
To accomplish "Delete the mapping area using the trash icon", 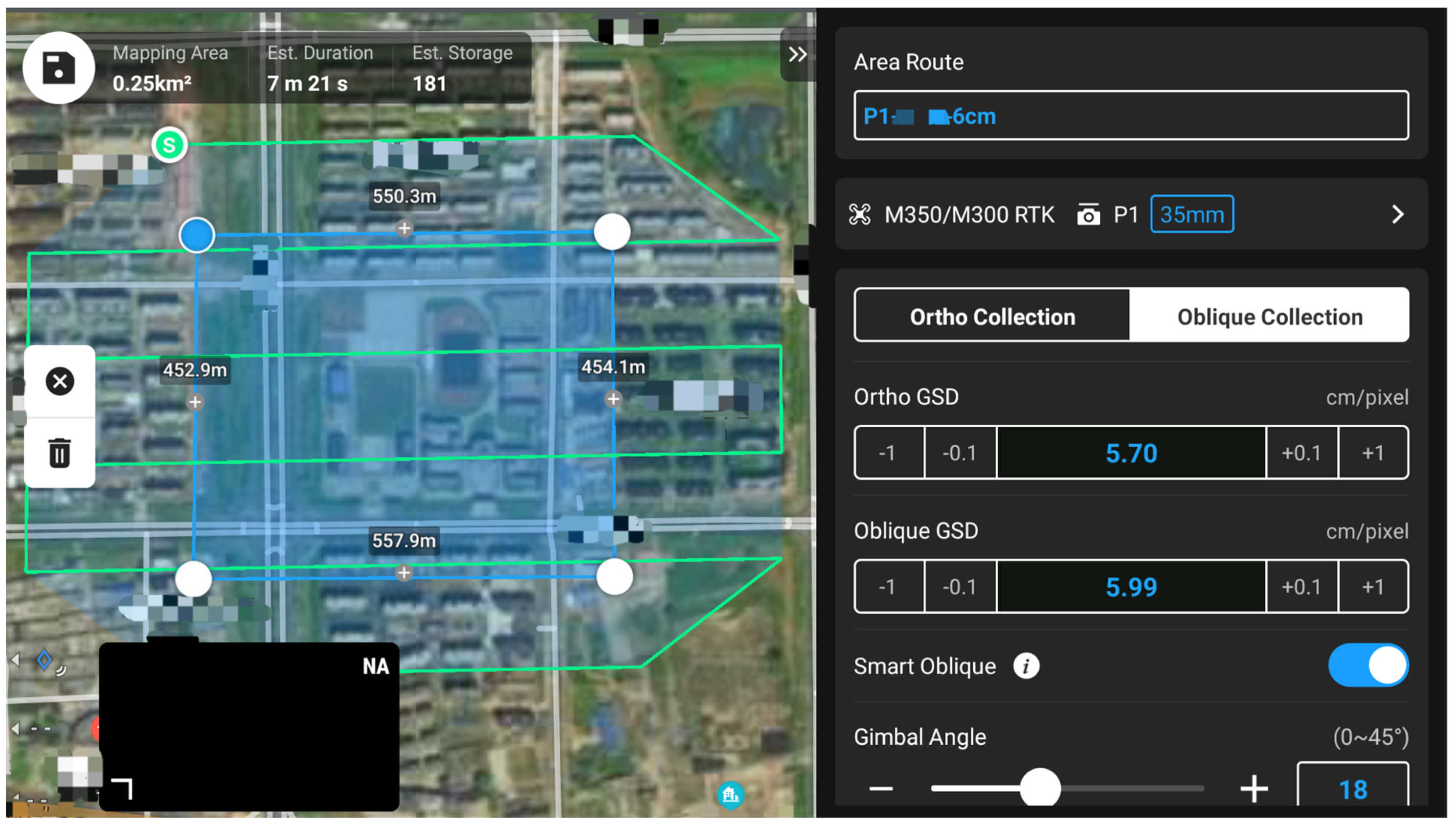I will 59,453.
